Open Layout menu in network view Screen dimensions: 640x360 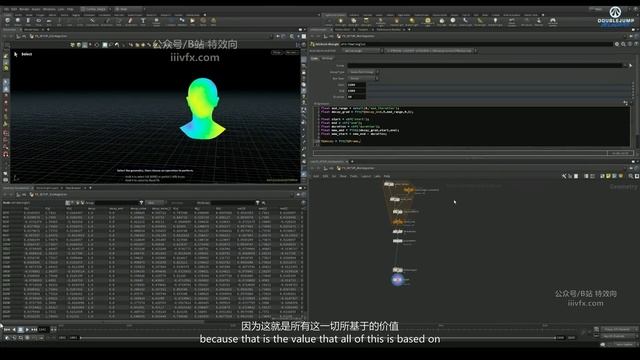coord(366,176)
